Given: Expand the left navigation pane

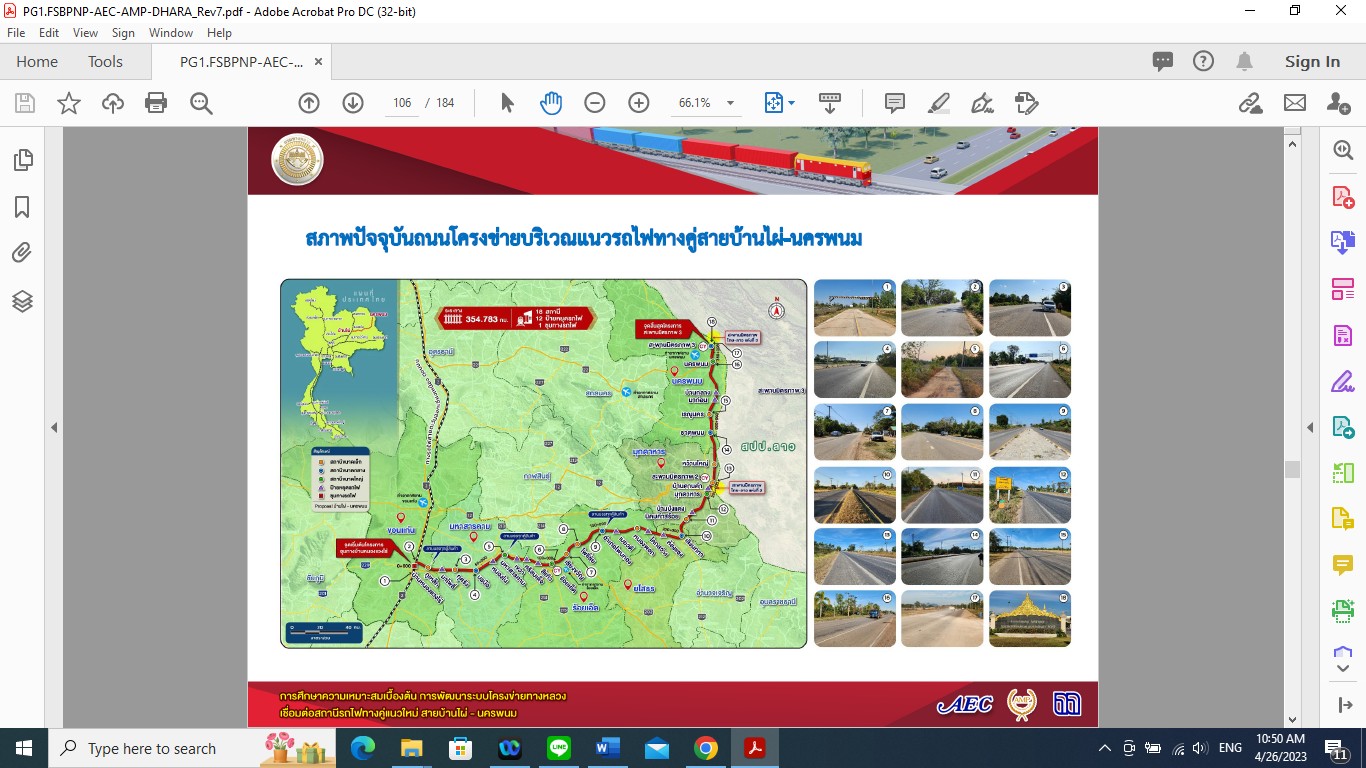Looking at the screenshot, I should (x=55, y=427).
